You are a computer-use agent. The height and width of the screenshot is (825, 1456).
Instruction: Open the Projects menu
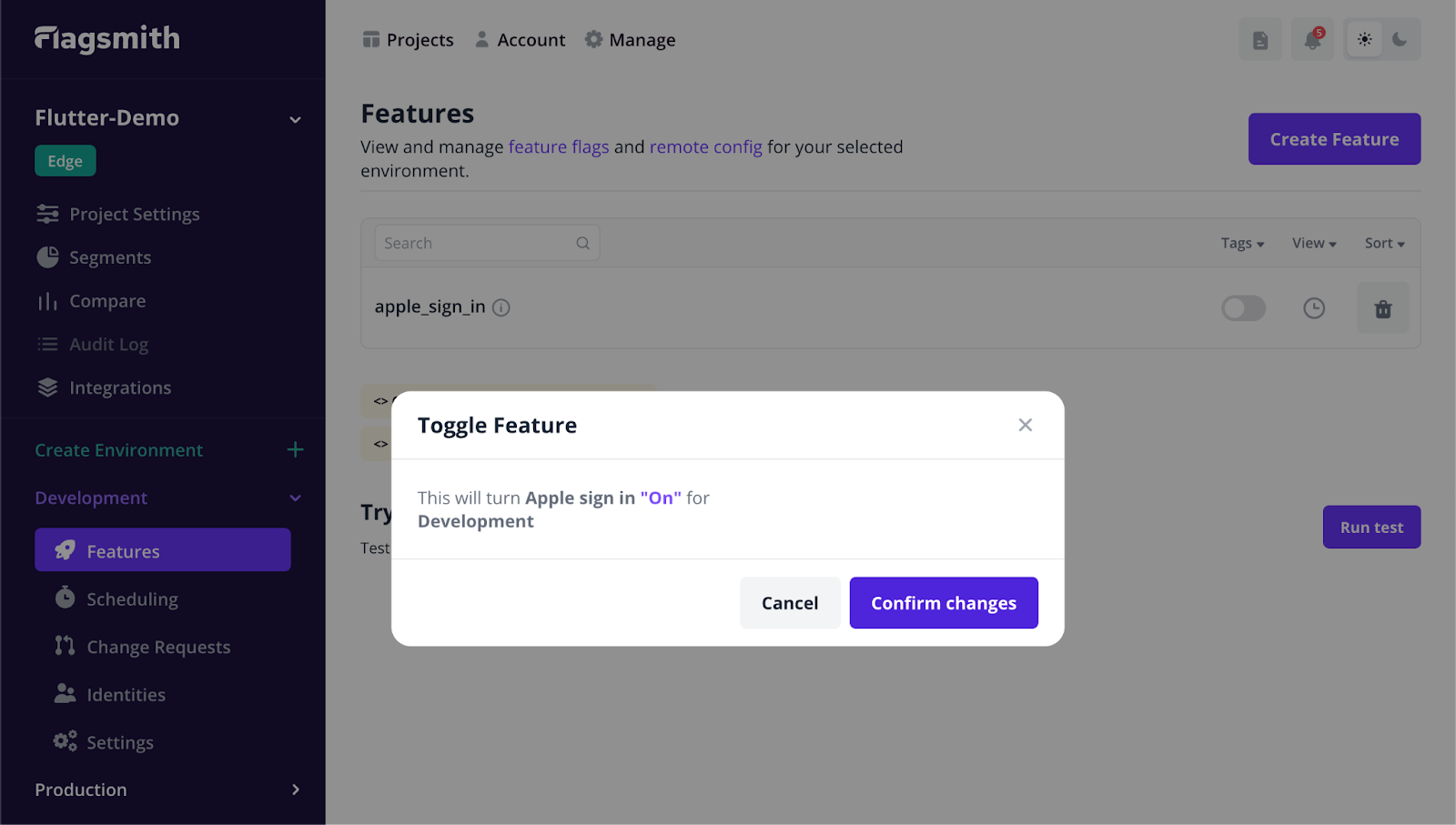point(408,39)
